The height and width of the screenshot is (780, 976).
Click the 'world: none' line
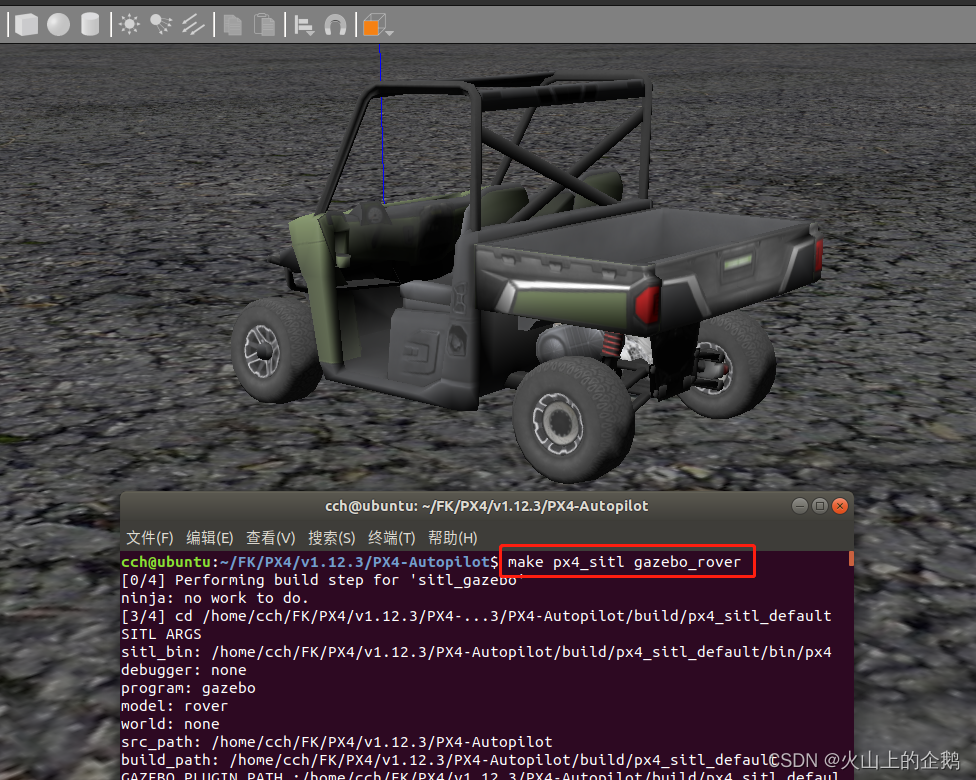(x=170, y=725)
